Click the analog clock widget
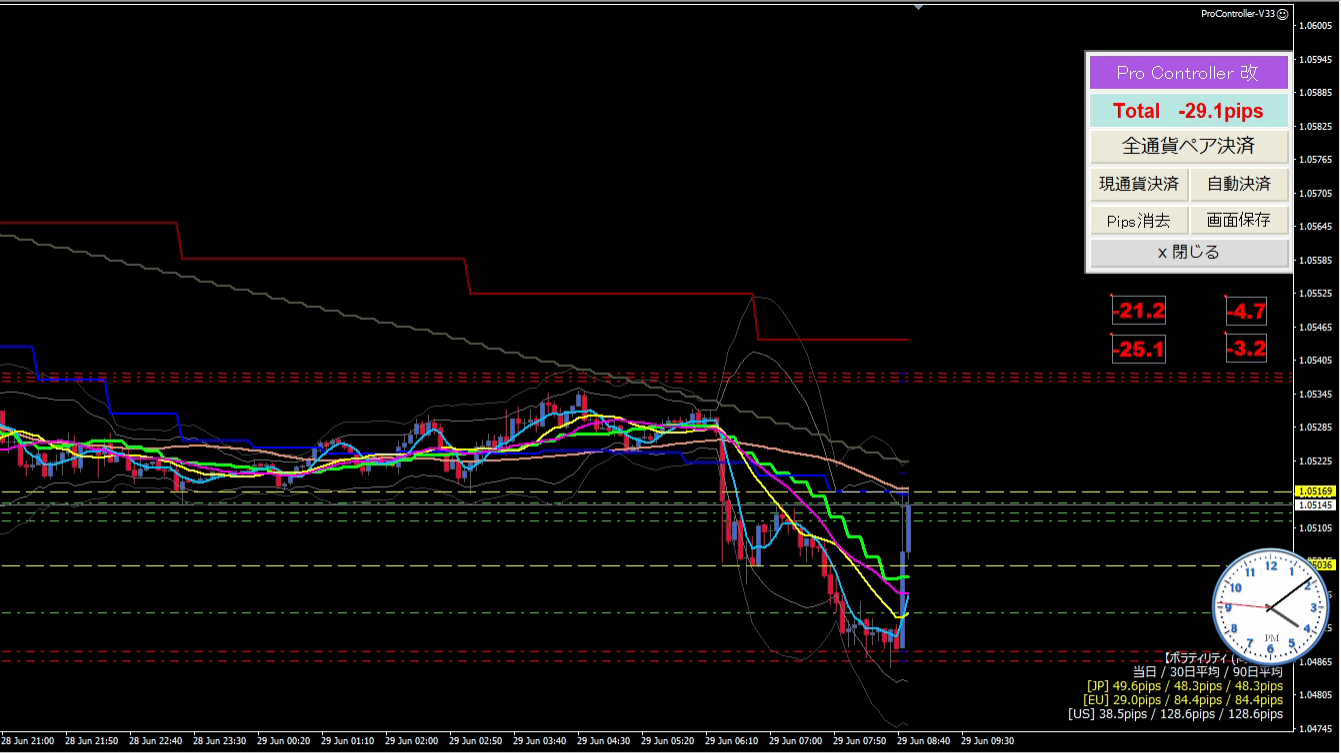1341x753 pixels. [1272, 608]
